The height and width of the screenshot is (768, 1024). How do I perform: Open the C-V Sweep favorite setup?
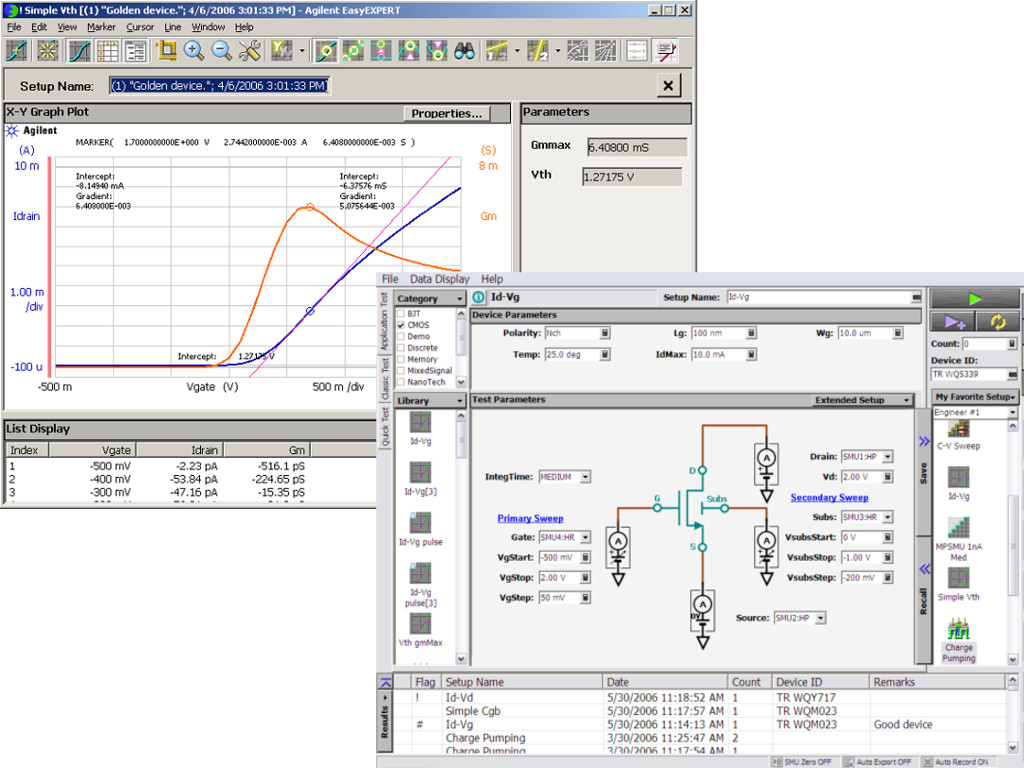point(958,429)
